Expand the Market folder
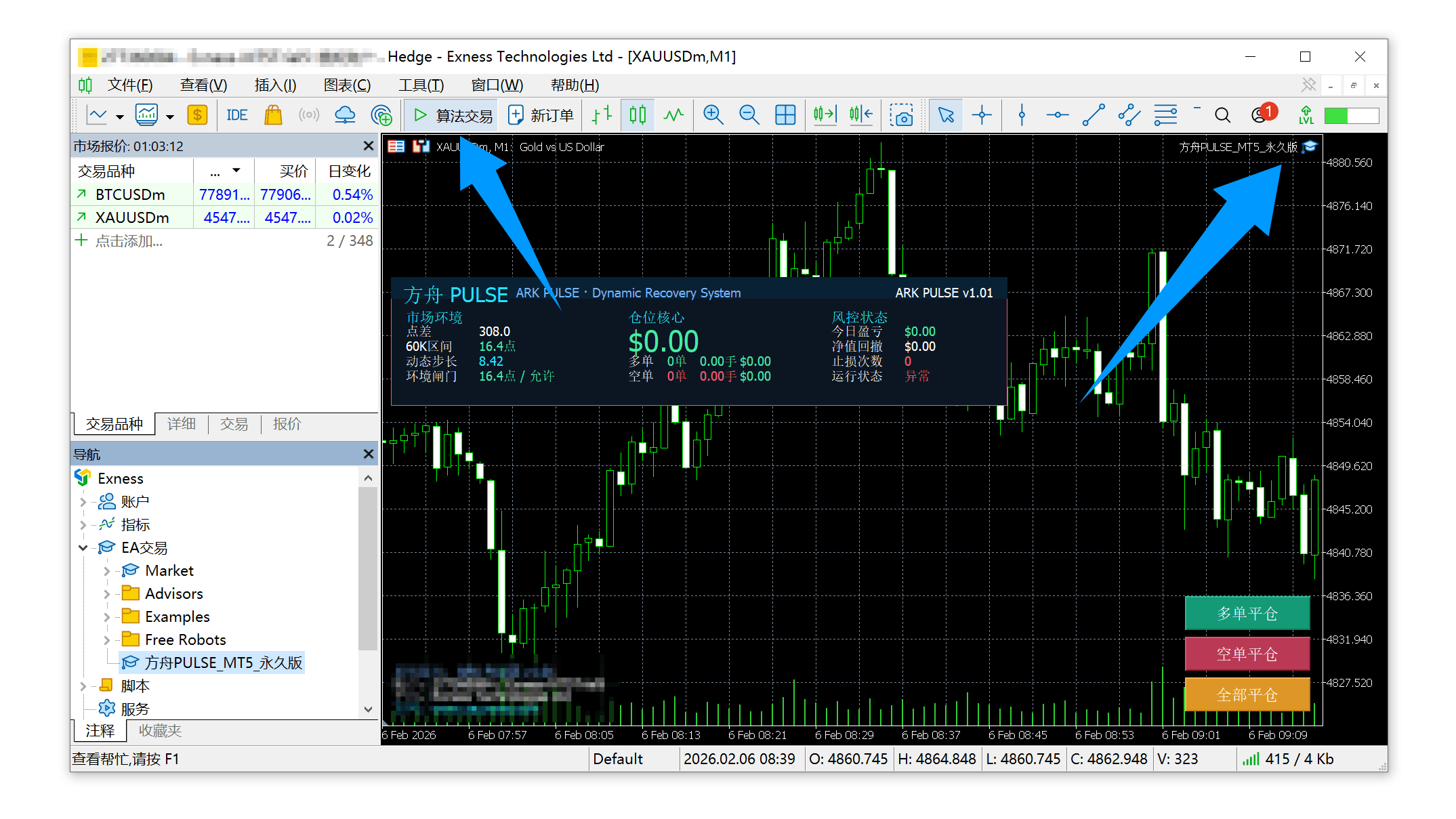 [x=106, y=571]
